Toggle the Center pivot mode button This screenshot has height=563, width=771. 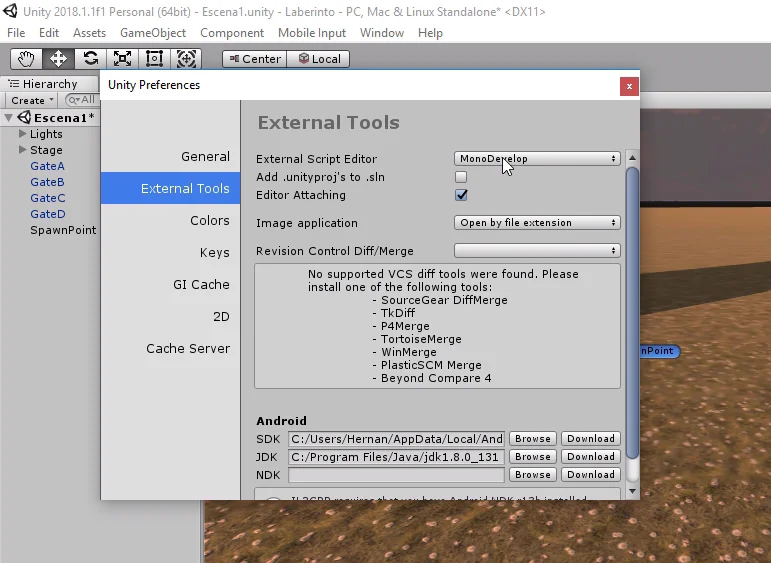(255, 59)
